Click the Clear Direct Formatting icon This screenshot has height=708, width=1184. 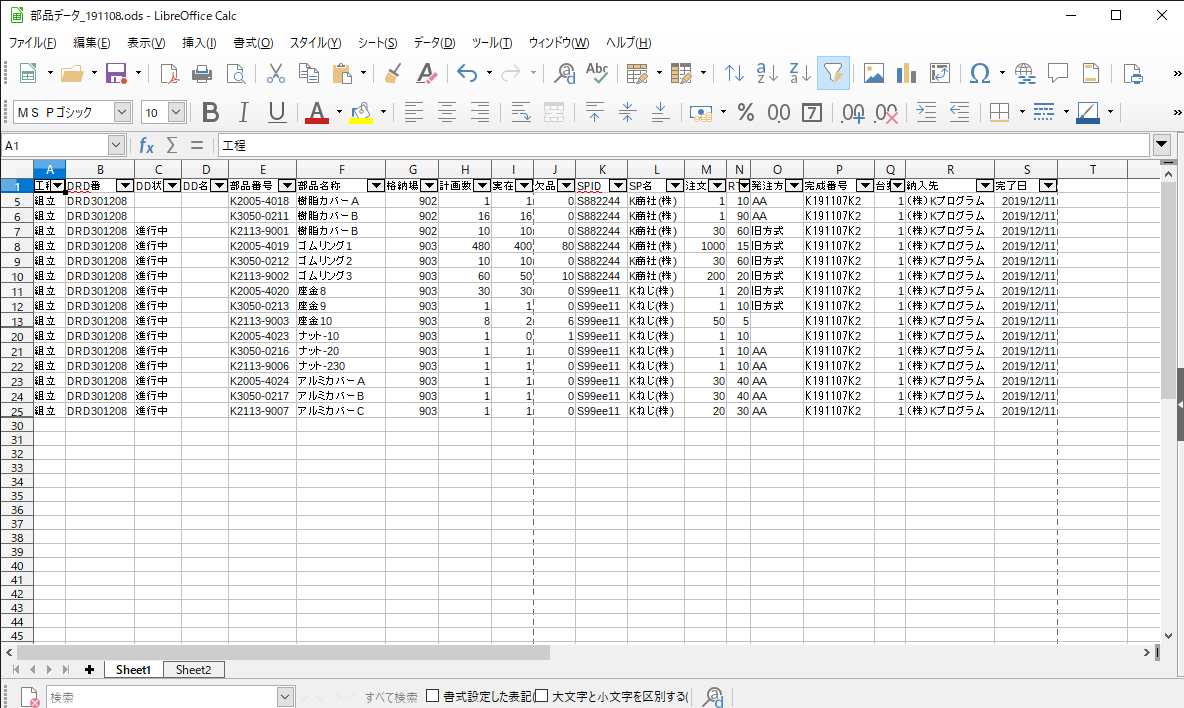pos(426,73)
